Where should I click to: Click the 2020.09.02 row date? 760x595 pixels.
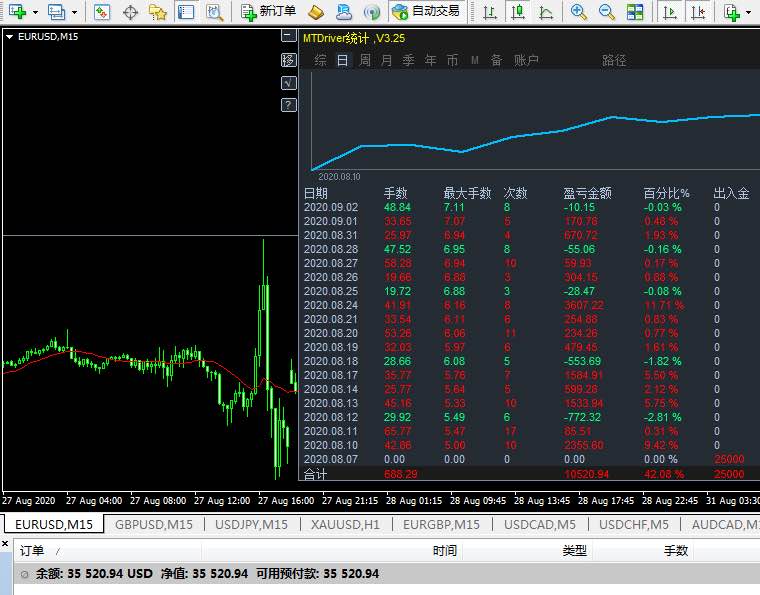[331, 207]
